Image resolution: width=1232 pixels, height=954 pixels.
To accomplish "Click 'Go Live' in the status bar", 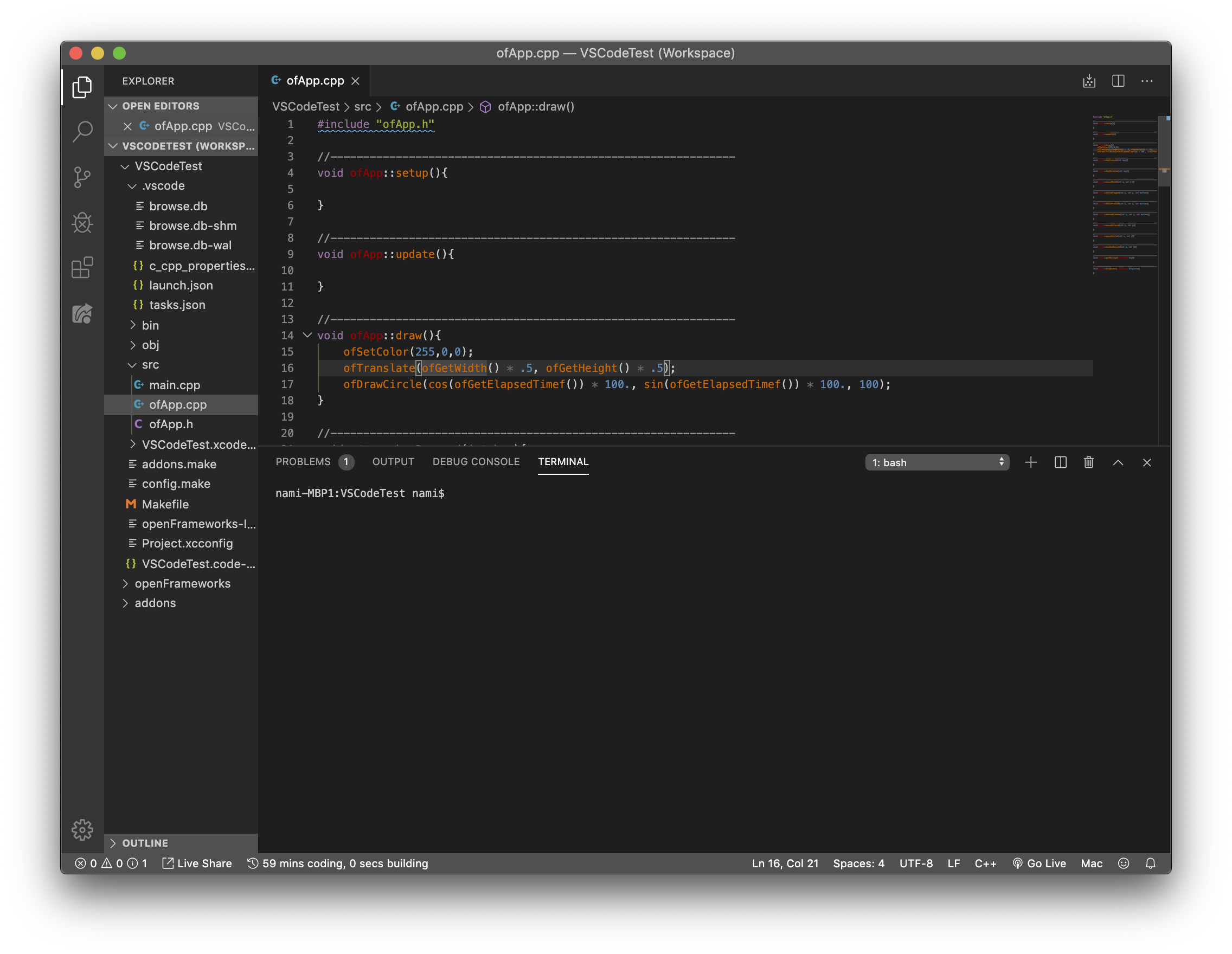I will [1039, 863].
